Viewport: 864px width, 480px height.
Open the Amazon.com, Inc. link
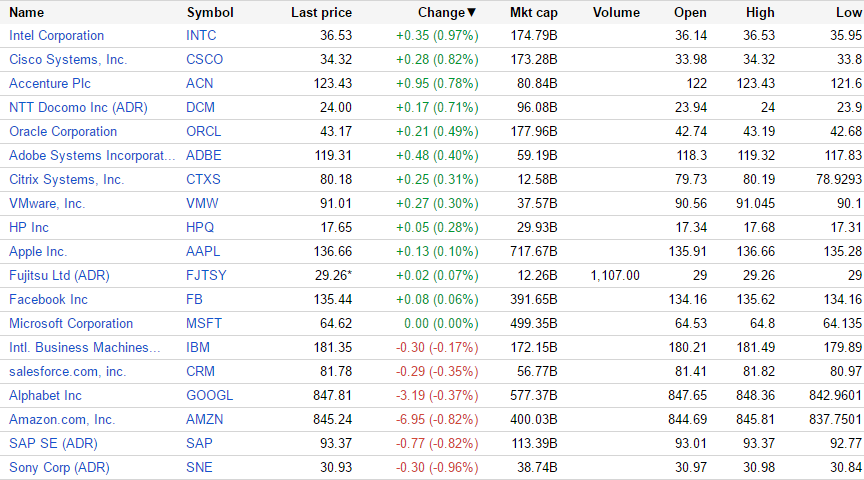[62, 419]
